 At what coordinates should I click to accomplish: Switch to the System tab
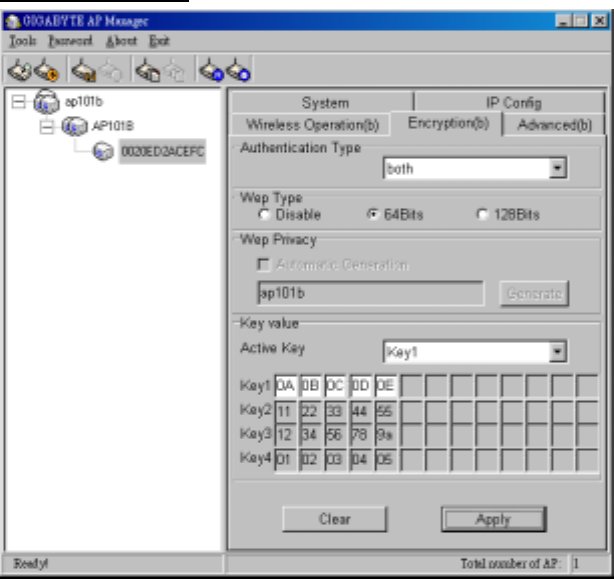click(323, 103)
